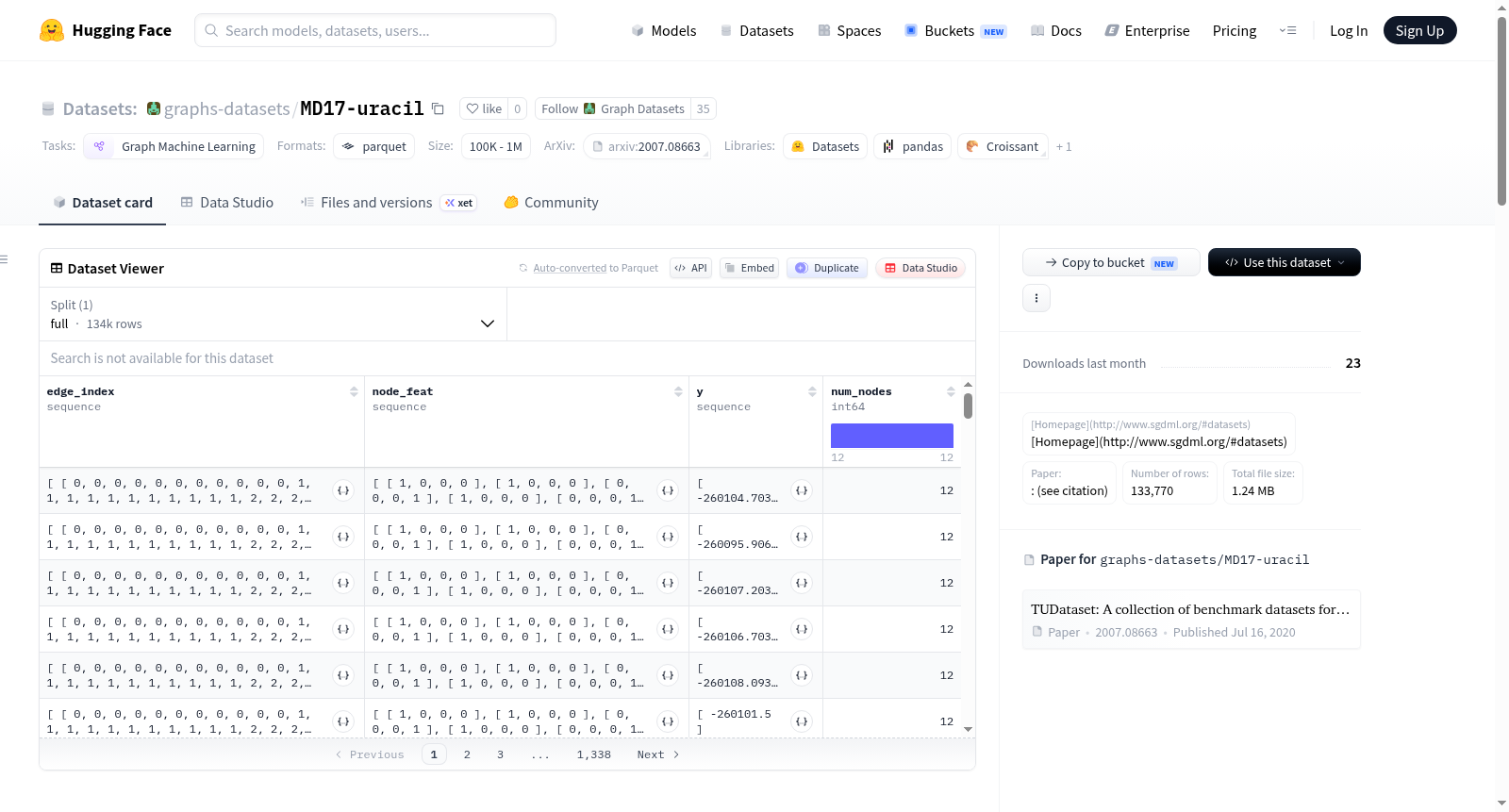Sort by the edge_index column
Viewport: 1509px width, 812px height.
354,391
